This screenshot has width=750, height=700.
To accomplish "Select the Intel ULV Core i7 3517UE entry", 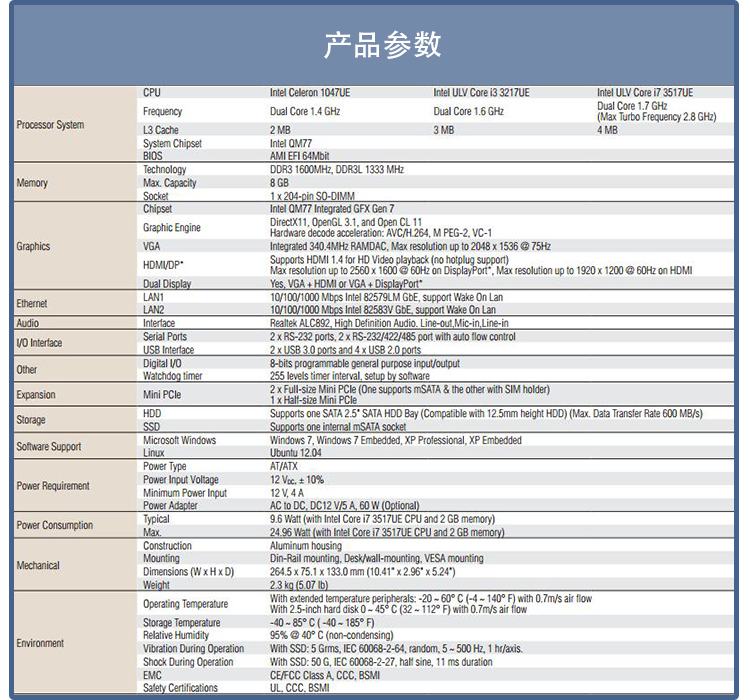I will click(x=645, y=92).
